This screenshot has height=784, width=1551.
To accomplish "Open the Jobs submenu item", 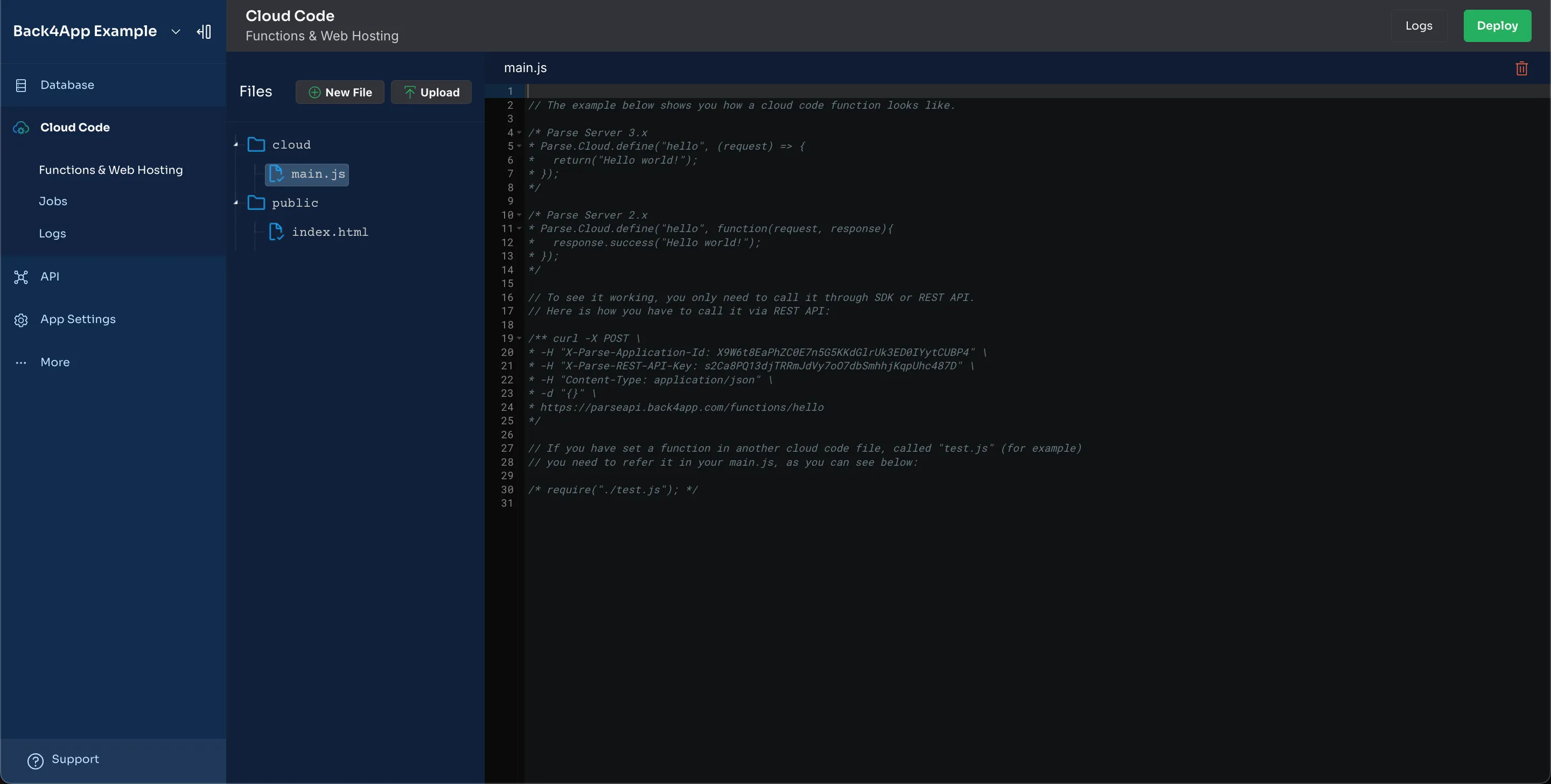I will 53,201.
